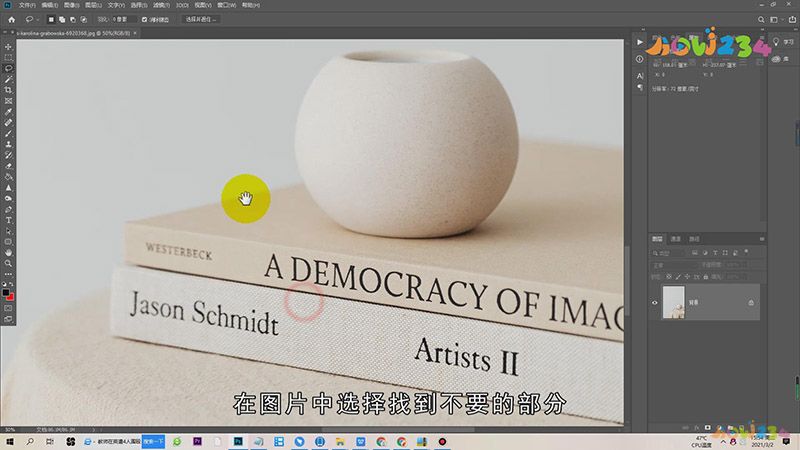Open the Actions play panel icon
The image size is (800, 450).
coord(639,42)
